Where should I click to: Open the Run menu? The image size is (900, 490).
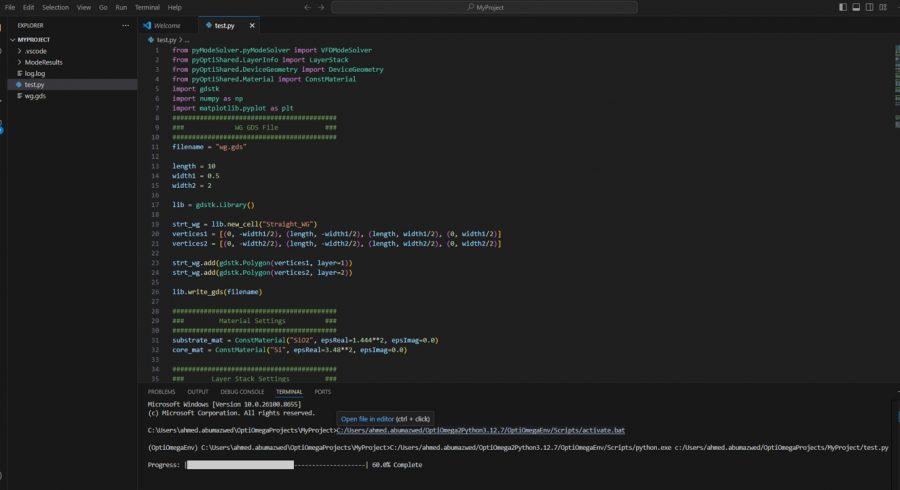click(121, 7)
